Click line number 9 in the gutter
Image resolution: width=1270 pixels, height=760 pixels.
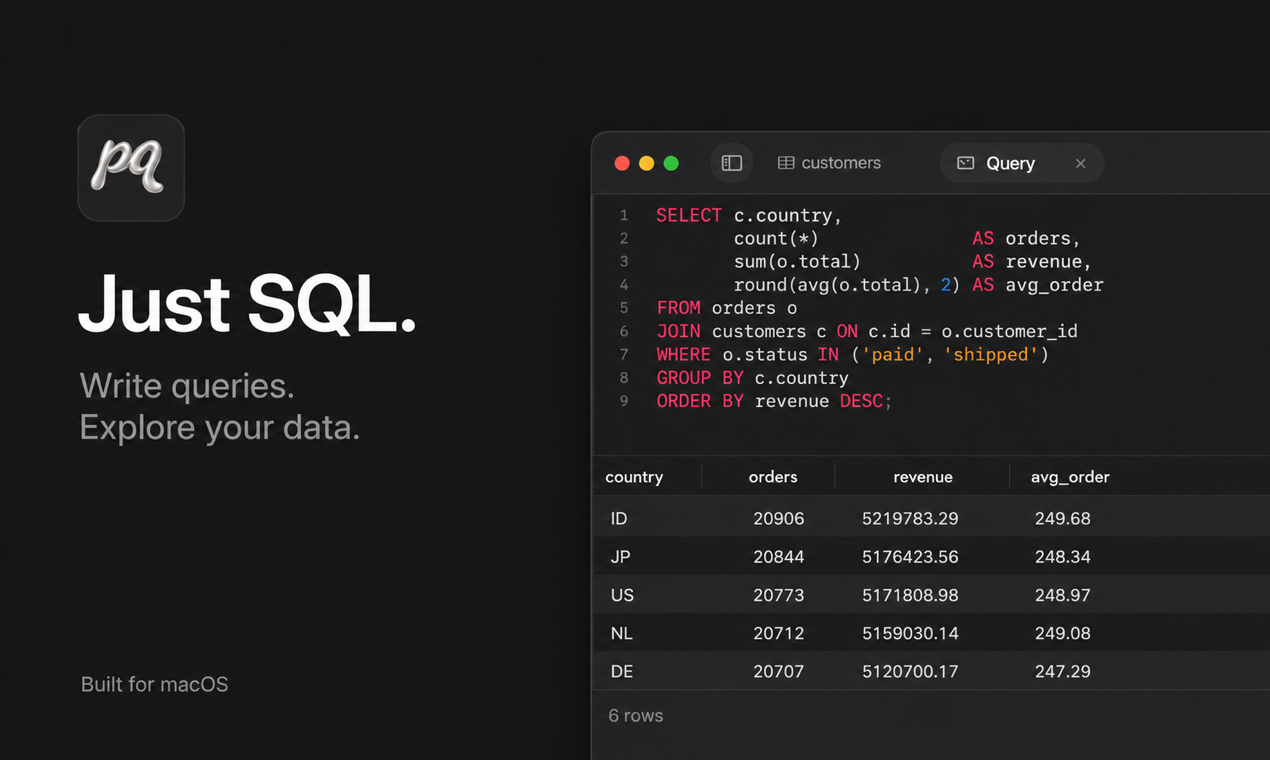click(624, 401)
